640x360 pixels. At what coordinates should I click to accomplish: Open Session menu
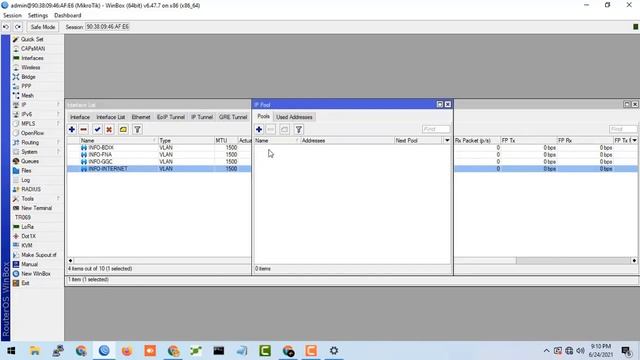[12, 16]
